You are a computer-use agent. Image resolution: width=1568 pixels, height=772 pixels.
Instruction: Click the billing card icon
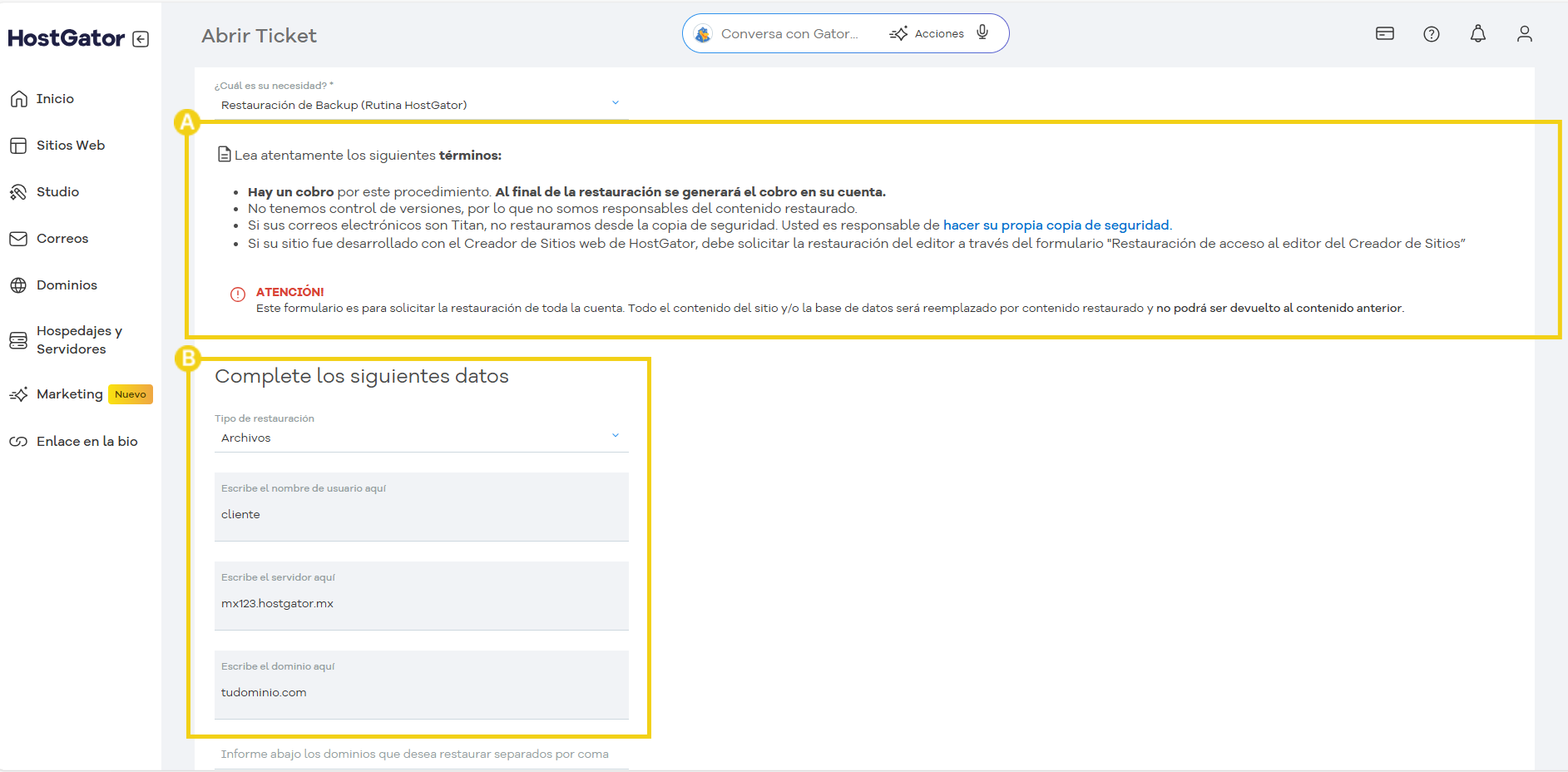point(1384,33)
